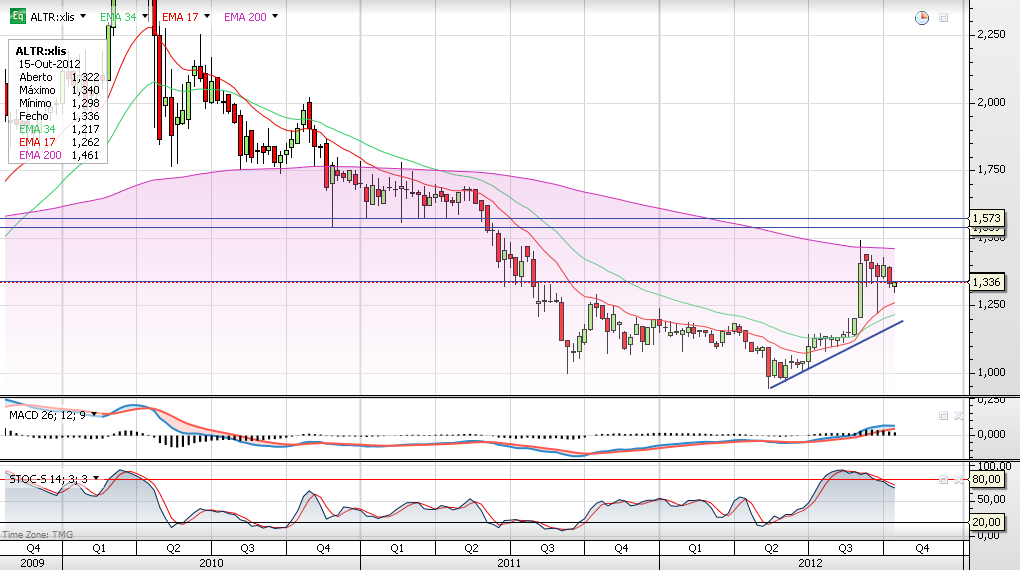This screenshot has width=1020, height=570.
Task: Click the green Eq equity icon
Action: point(18,16)
